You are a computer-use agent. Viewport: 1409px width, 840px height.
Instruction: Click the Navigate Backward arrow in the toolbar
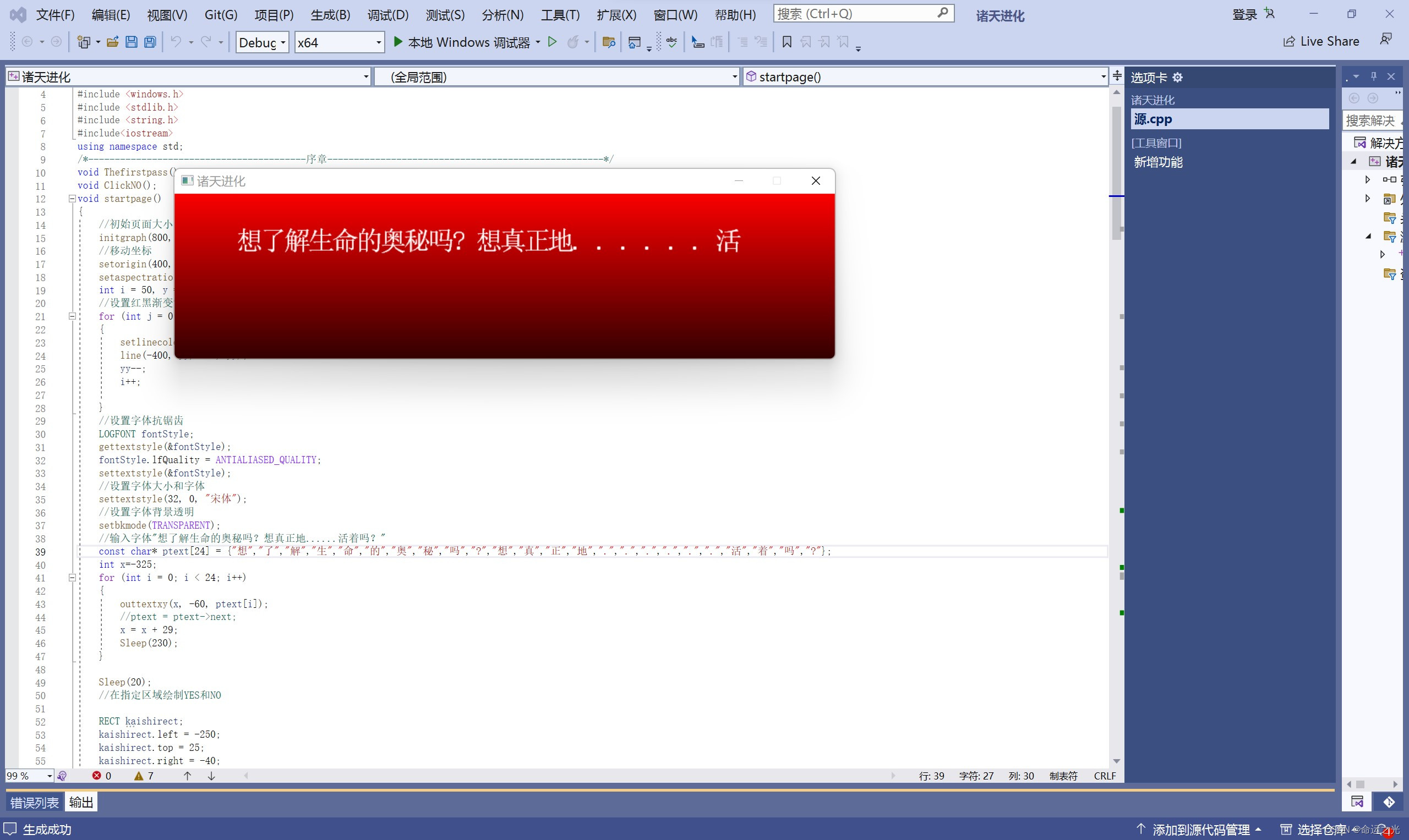pos(26,42)
